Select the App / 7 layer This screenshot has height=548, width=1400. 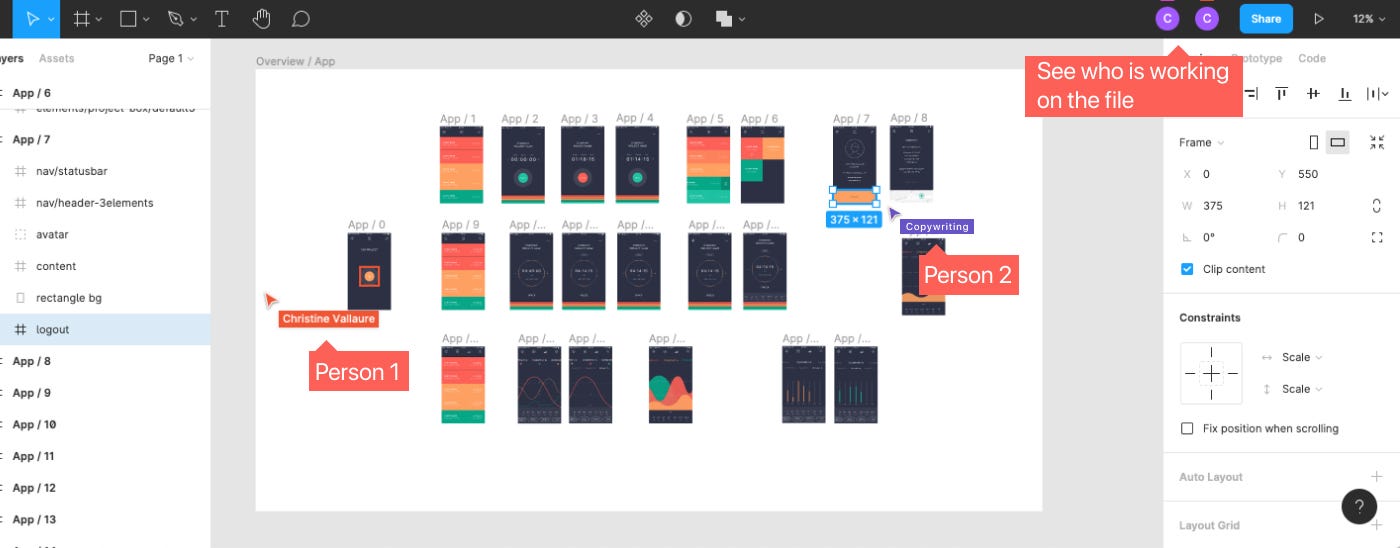[x=105, y=139]
